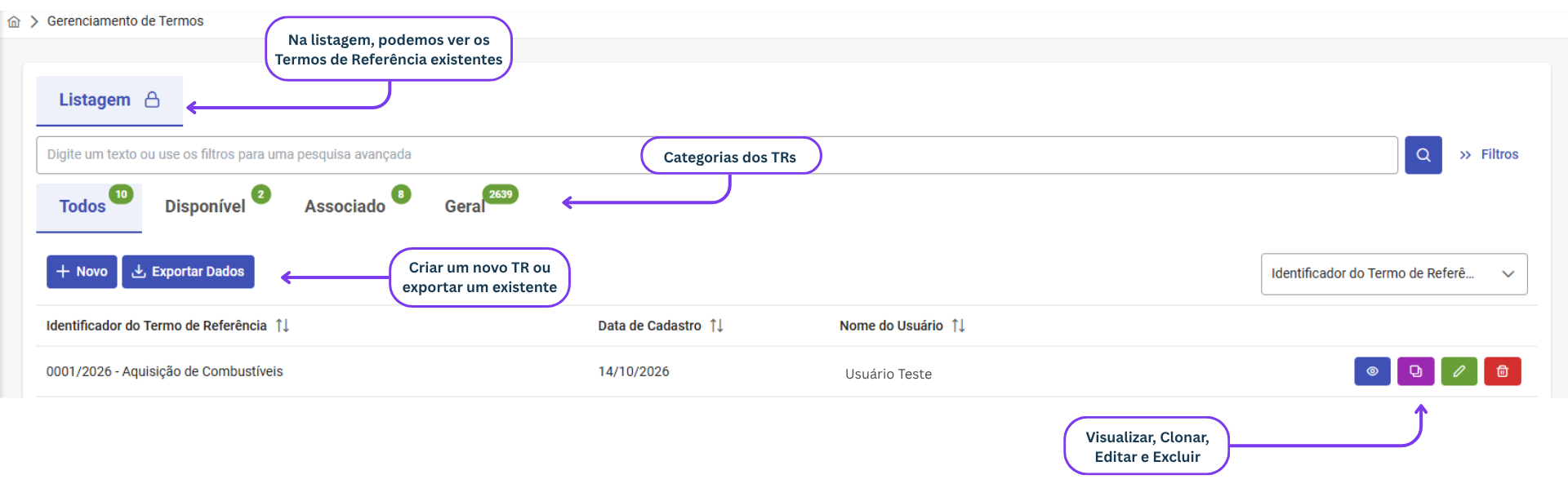Open the Identificador do Termo de Referência dropdown

[1394, 274]
